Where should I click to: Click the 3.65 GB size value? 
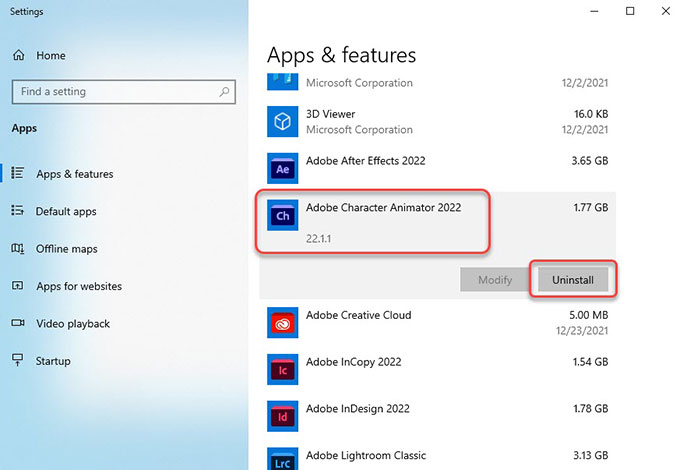click(590, 161)
